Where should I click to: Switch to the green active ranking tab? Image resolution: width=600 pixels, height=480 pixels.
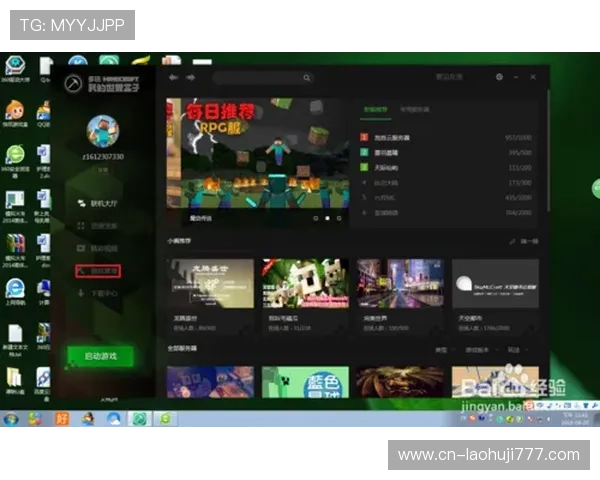click(x=376, y=110)
